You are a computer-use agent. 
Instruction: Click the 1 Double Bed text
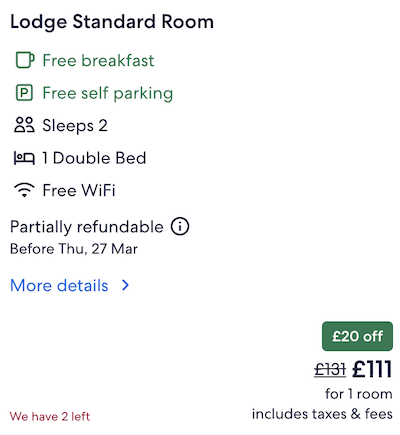pos(94,158)
